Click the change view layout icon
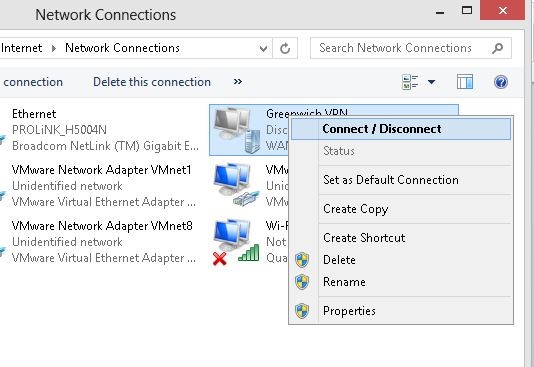 click(x=410, y=82)
